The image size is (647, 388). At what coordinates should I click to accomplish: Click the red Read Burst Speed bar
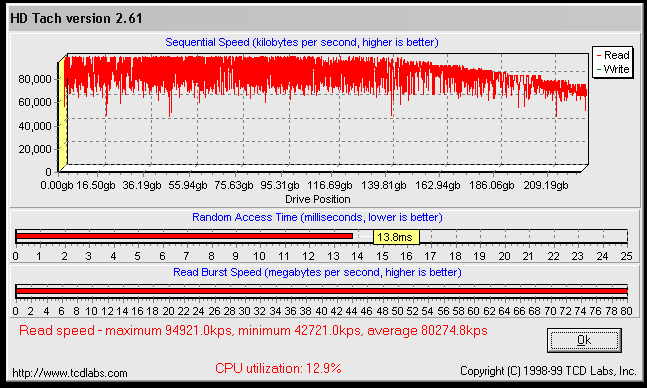pos(321,291)
